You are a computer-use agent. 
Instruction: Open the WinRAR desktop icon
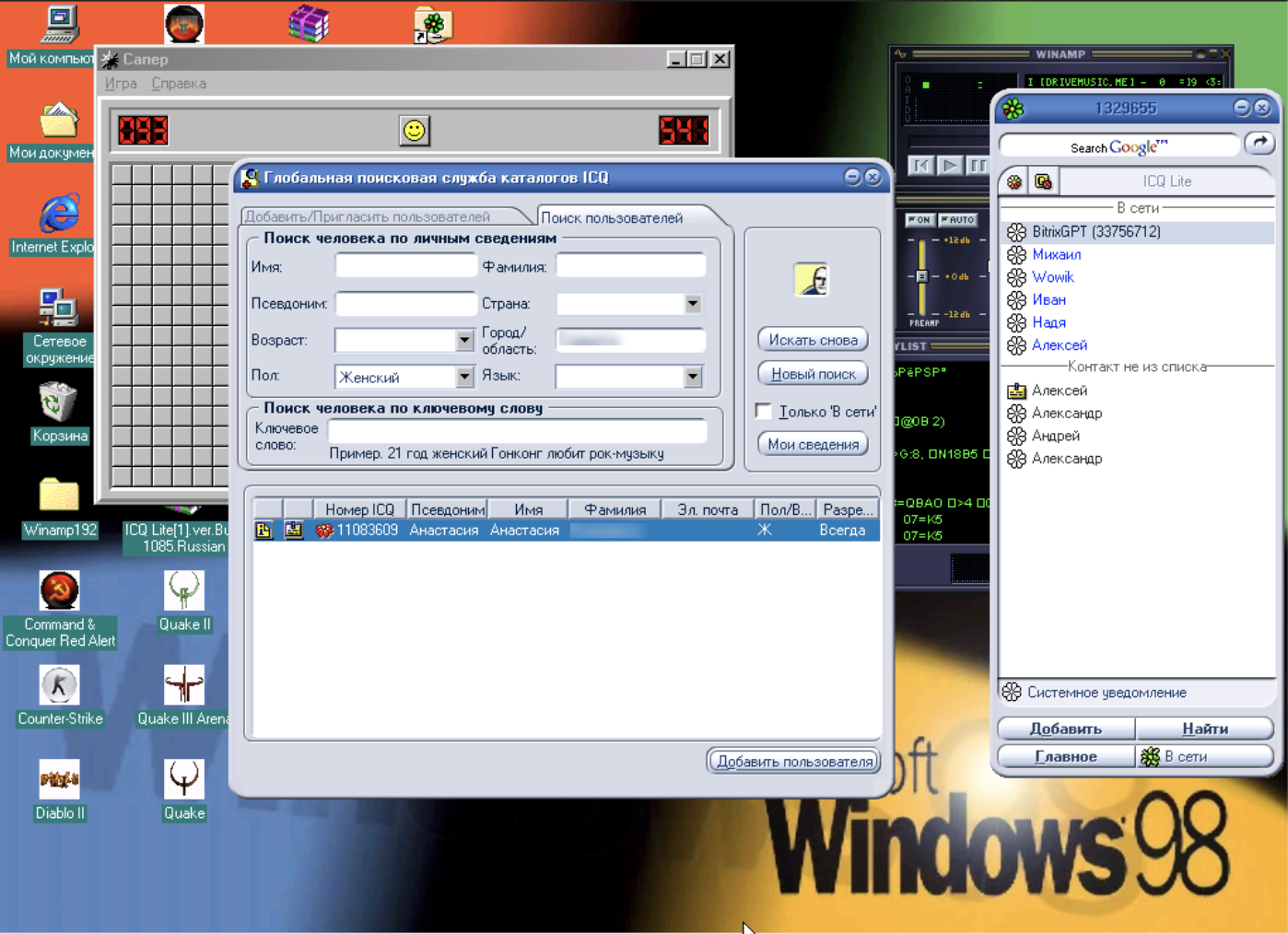tap(309, 24)
